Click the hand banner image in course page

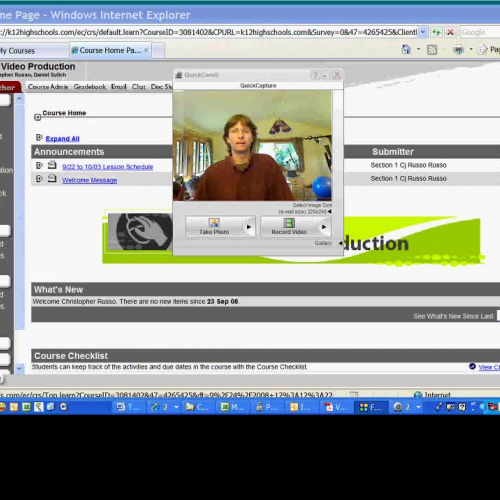[x=140, y=232]
